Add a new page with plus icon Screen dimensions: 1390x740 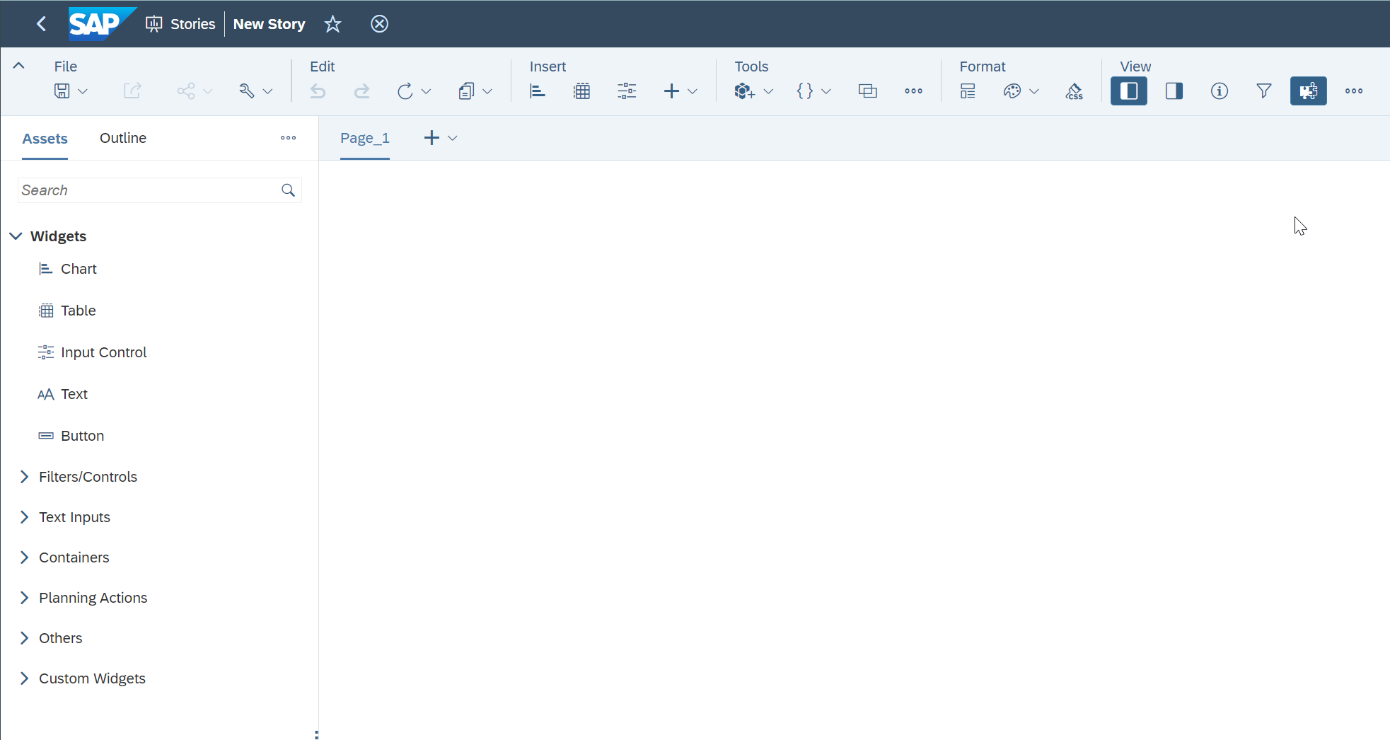[x=432, y=138]
